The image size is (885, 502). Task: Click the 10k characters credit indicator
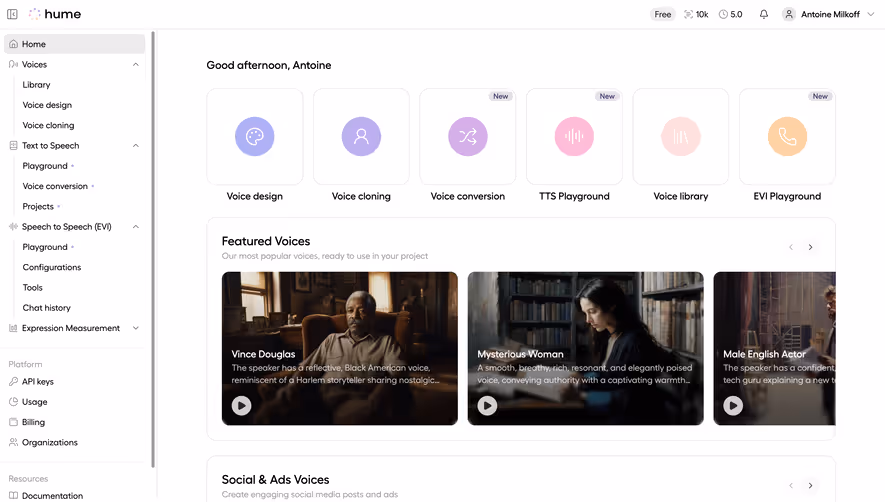pos(696,14)
